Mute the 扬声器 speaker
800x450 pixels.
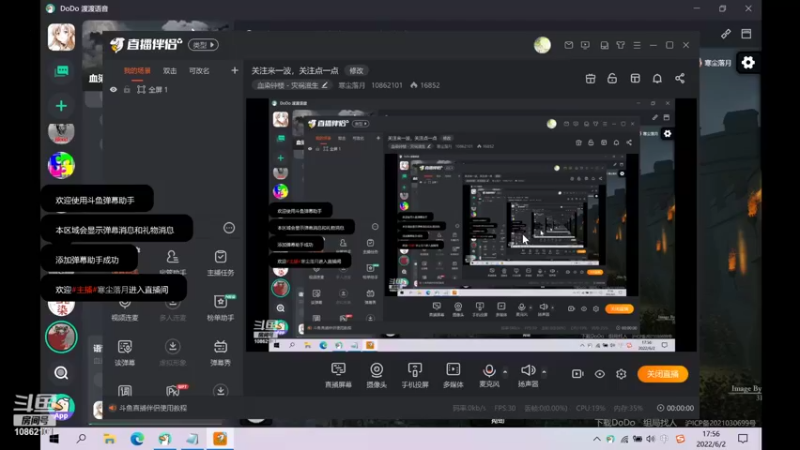pyautogui.click(x=528, y=374)
